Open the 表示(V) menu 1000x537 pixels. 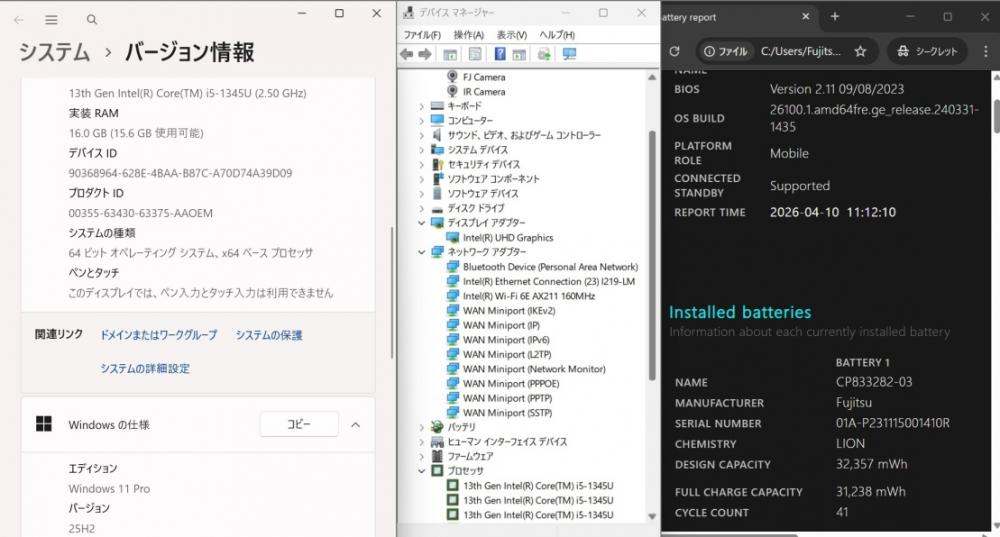pos(511,34)
